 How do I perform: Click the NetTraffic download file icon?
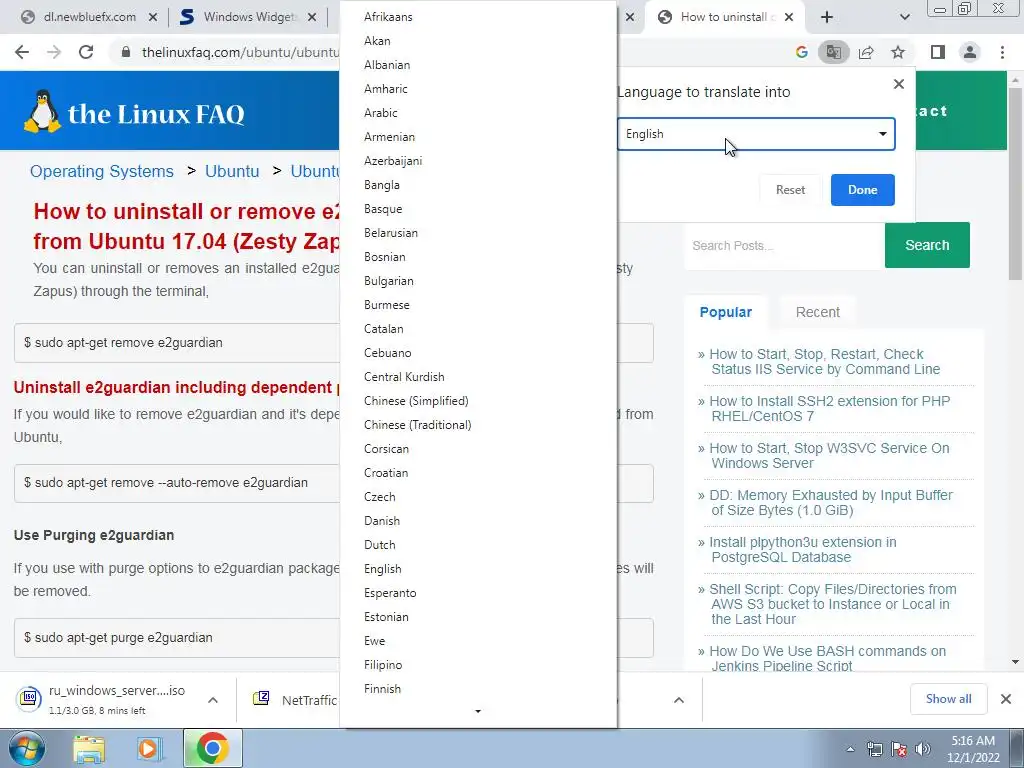point(261,699)
